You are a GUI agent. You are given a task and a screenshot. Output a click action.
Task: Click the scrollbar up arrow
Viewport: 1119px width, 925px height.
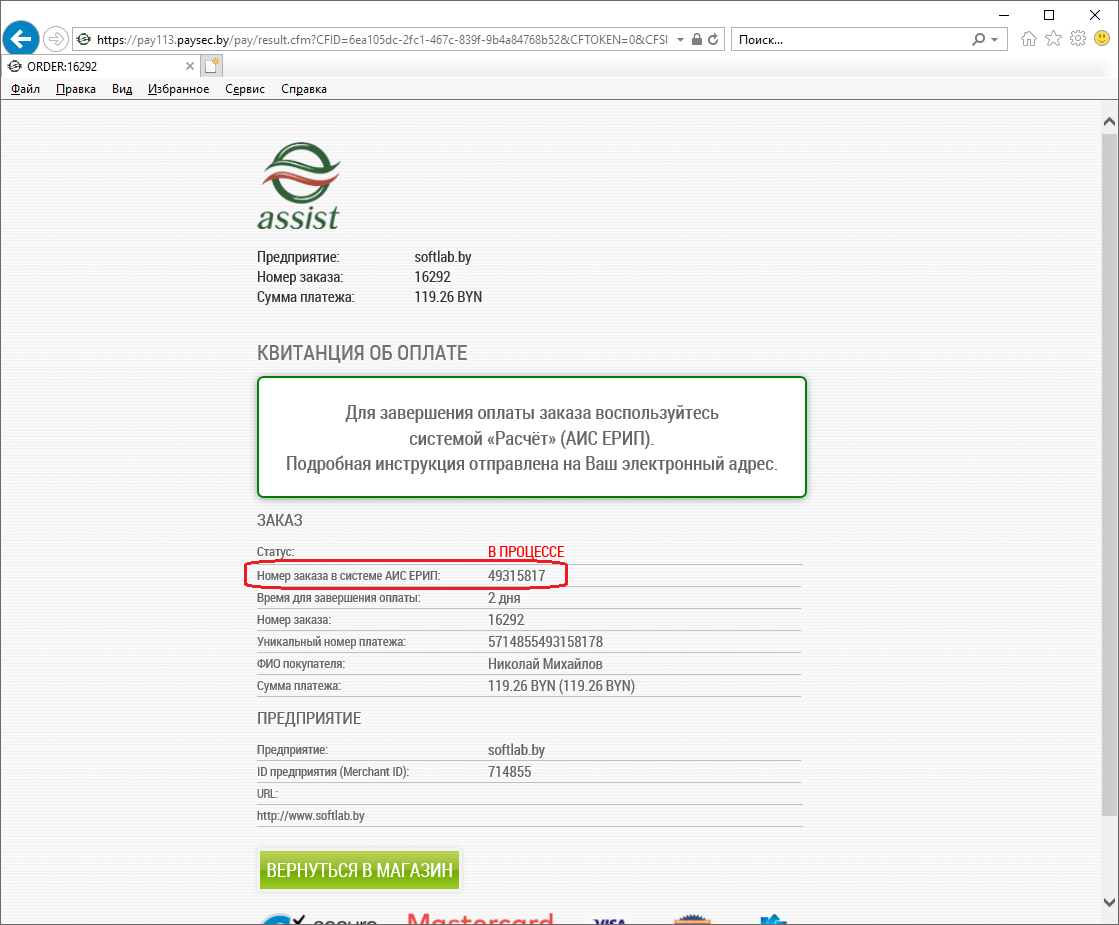click(x=1109, y=121)
